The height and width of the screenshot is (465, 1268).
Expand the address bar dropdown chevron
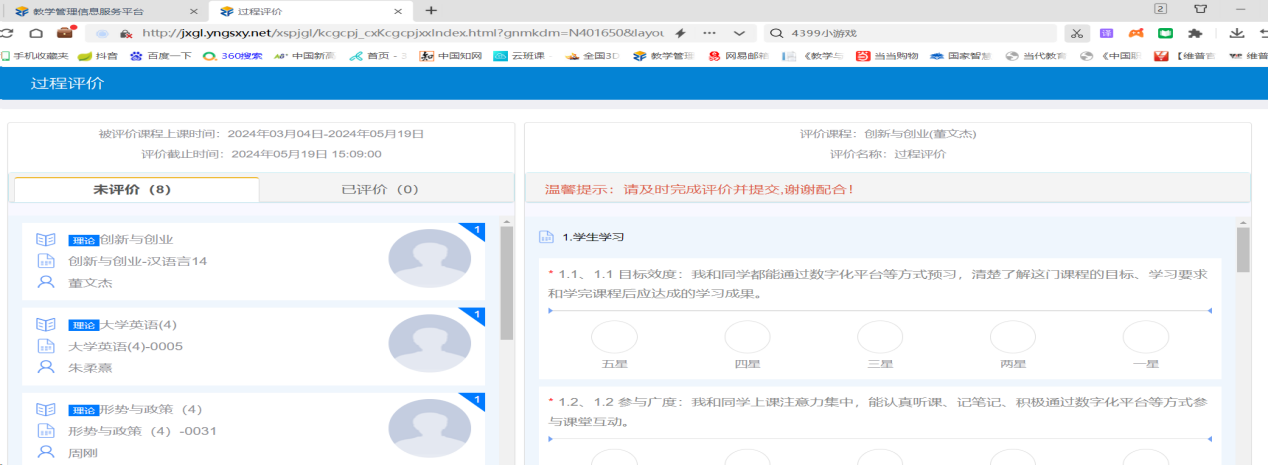coord(740,33)
